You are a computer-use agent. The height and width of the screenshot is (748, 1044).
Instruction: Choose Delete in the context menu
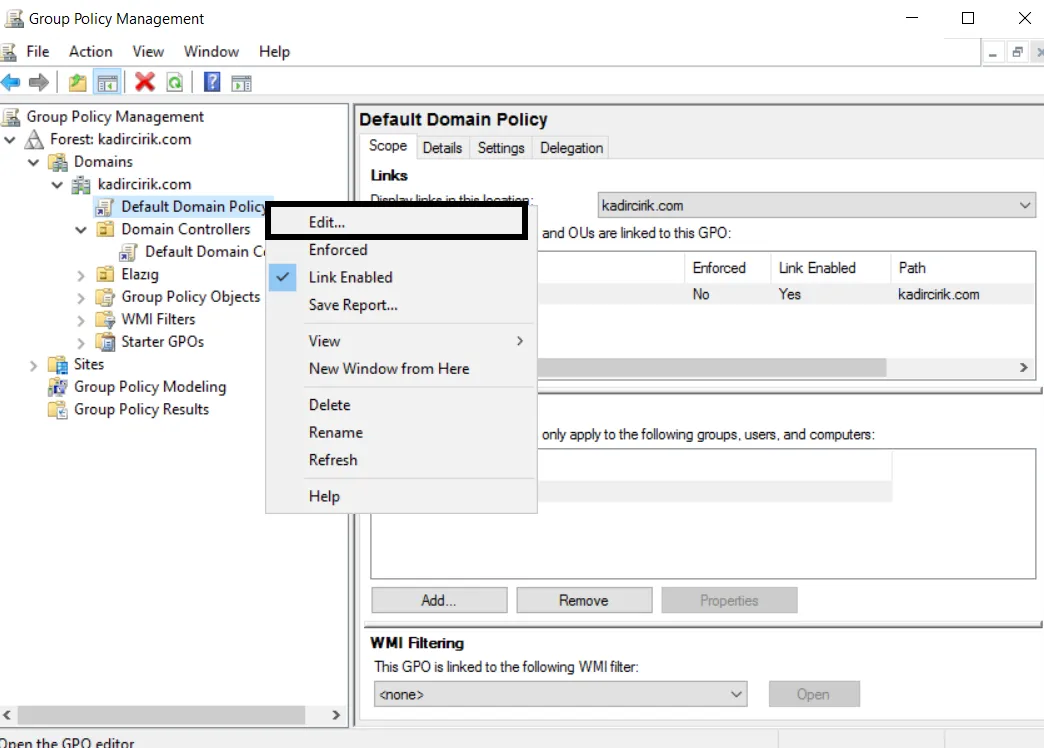(x=401, y=405)
